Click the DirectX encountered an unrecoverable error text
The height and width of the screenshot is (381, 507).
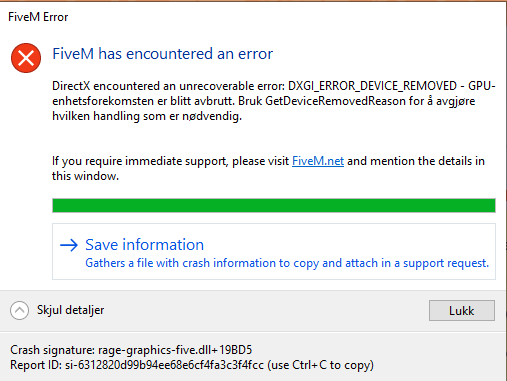168,86
